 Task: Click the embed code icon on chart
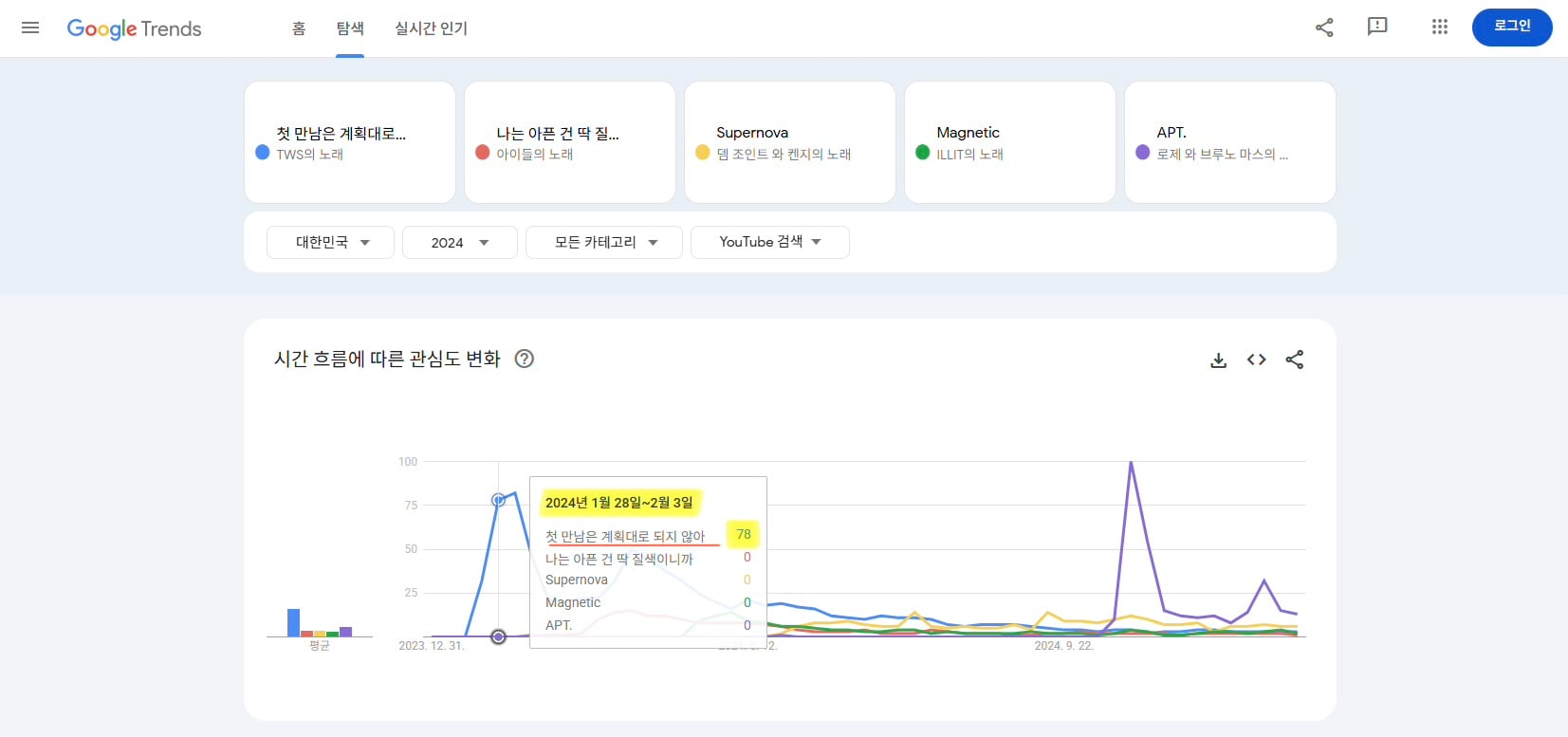1257,359
